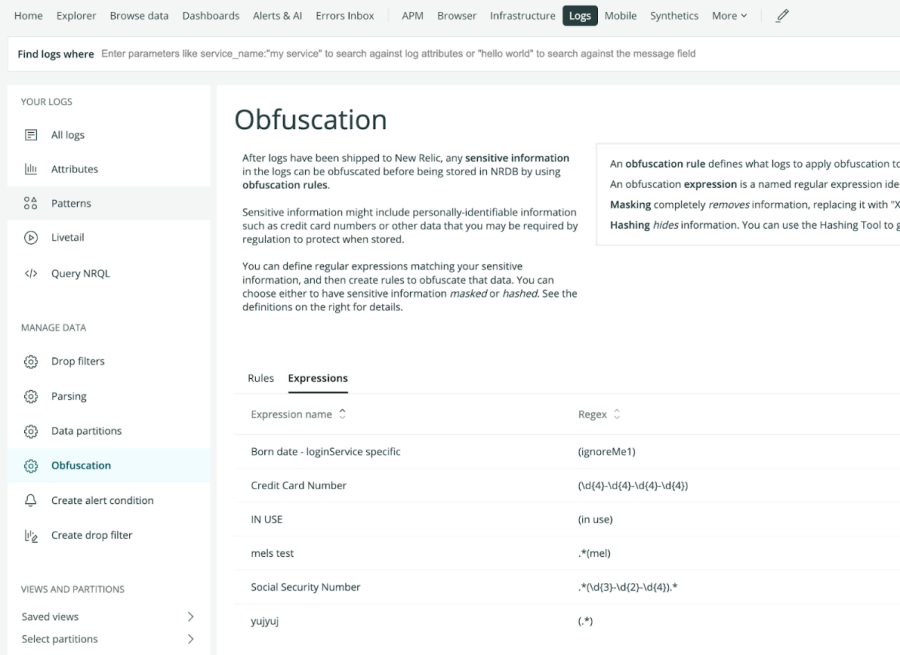The height and width of the screenshot is (655, 900).
Task: Go to Browse data
Action: [x=139, y=15]
